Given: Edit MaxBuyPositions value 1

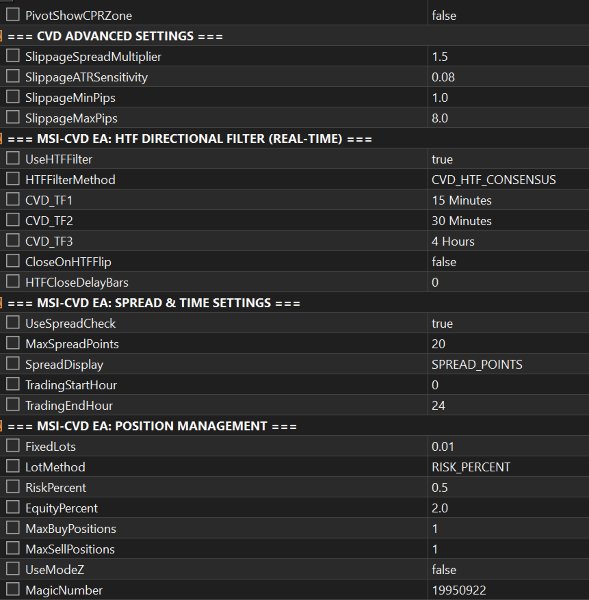Looking at the screenshot, I should [435, 529].
